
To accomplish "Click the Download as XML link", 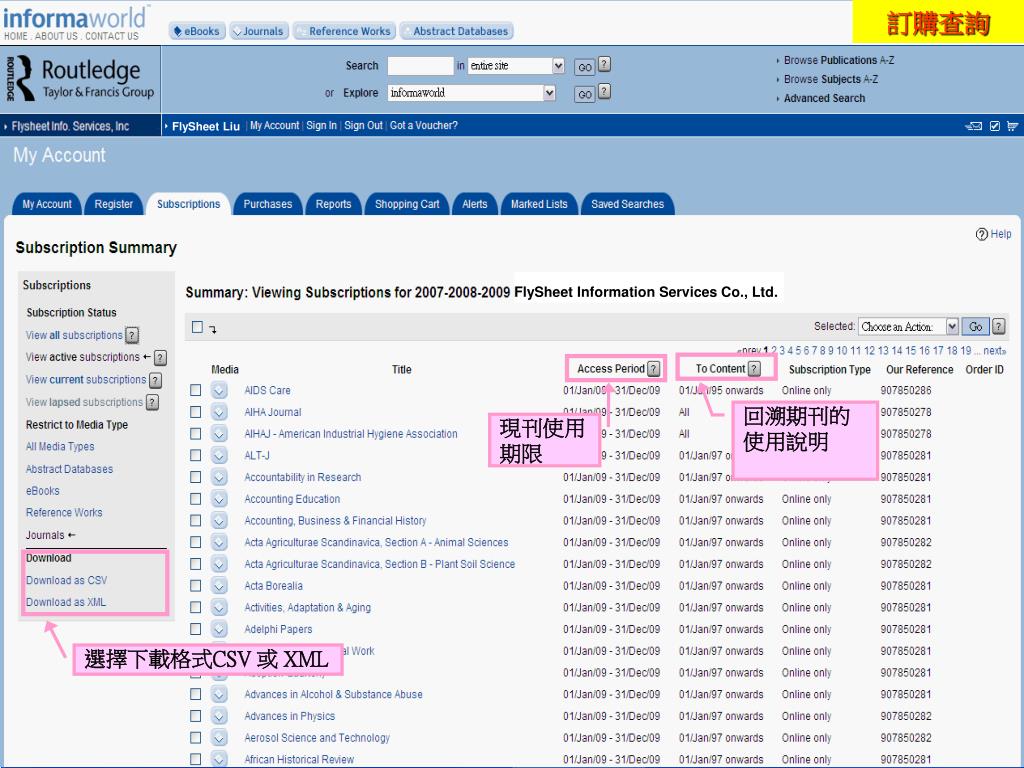I will tap(65, 602).
